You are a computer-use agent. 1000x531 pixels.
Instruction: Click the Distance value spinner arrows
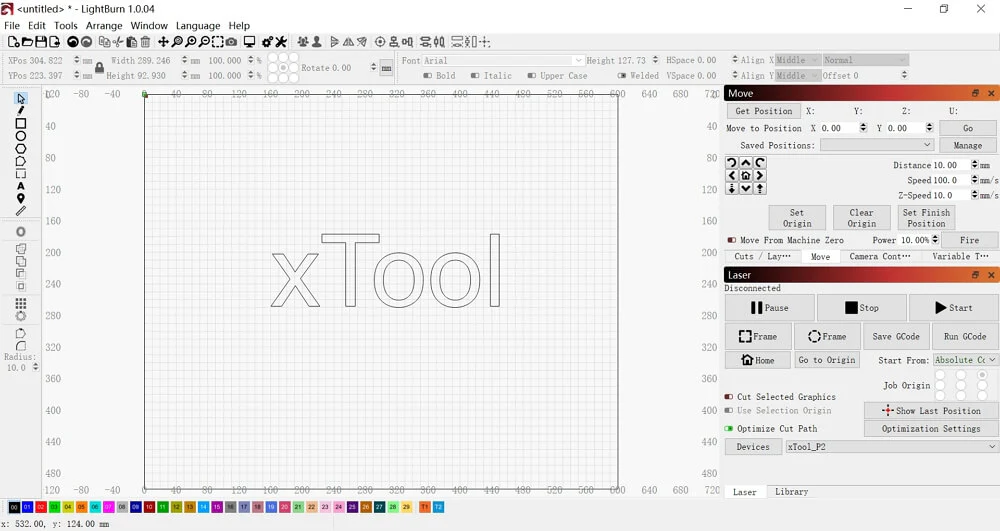[x=974, y=164]
